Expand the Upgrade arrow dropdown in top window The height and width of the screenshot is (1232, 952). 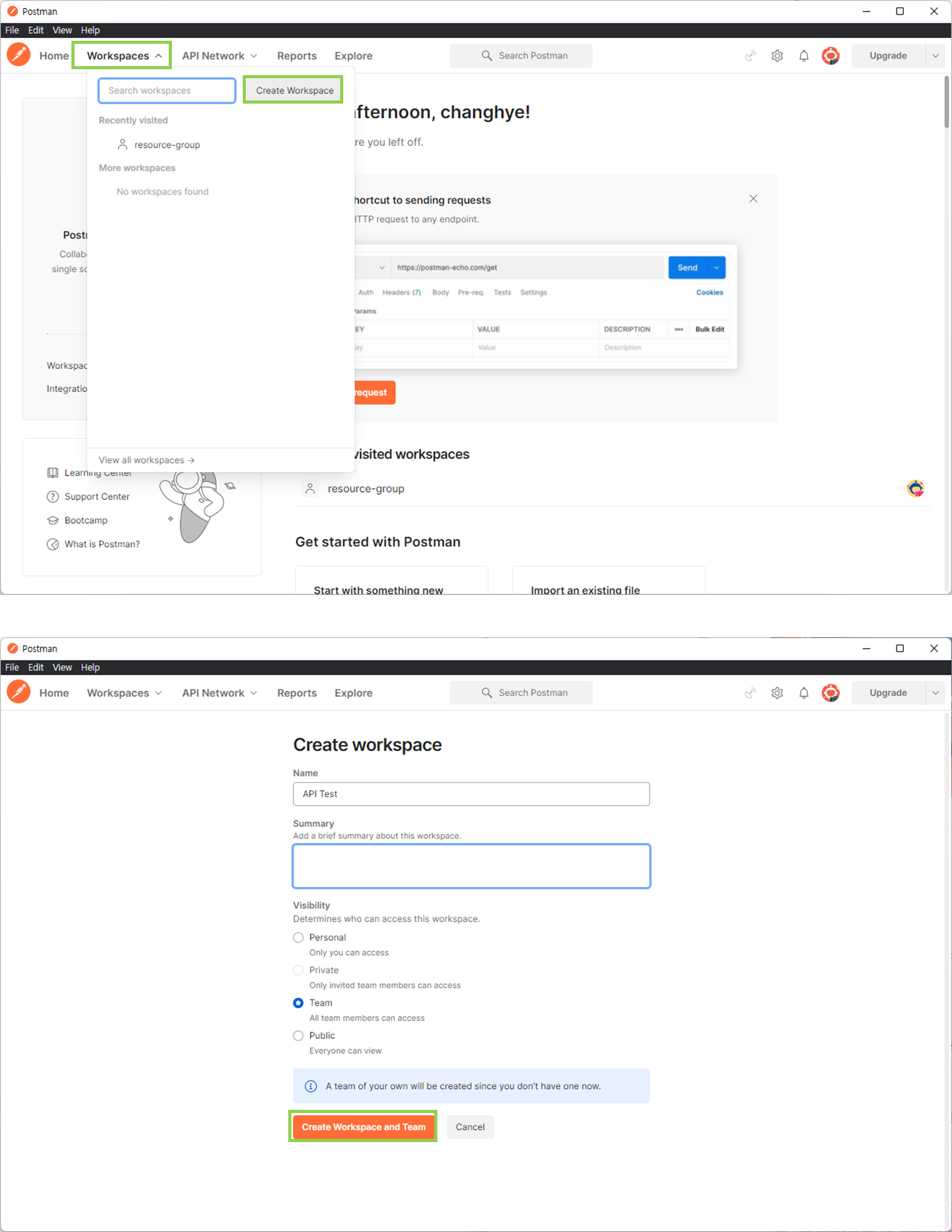point(935,56)
